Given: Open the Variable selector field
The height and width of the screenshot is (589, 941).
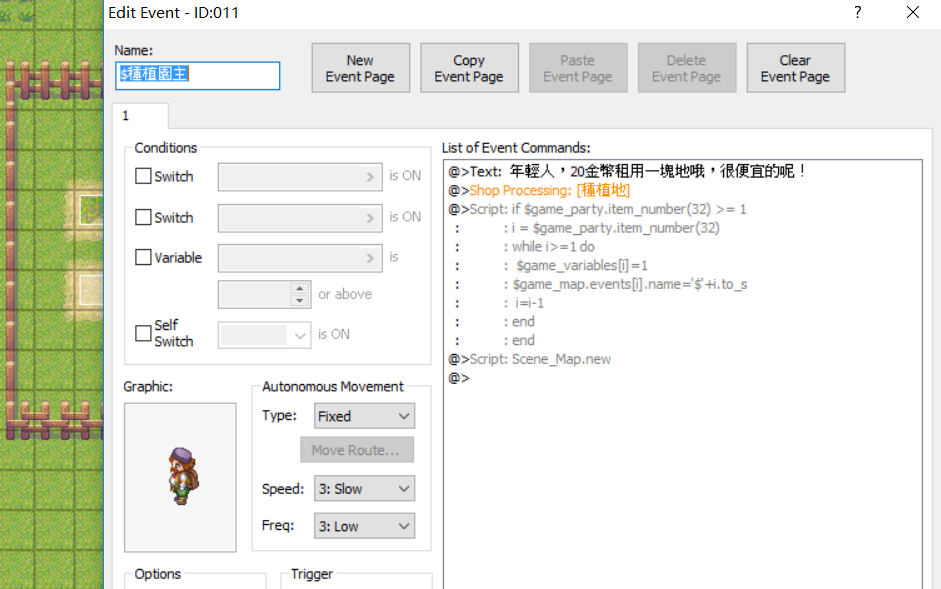Looking at the screenshot, I should [x=300, y=258].
